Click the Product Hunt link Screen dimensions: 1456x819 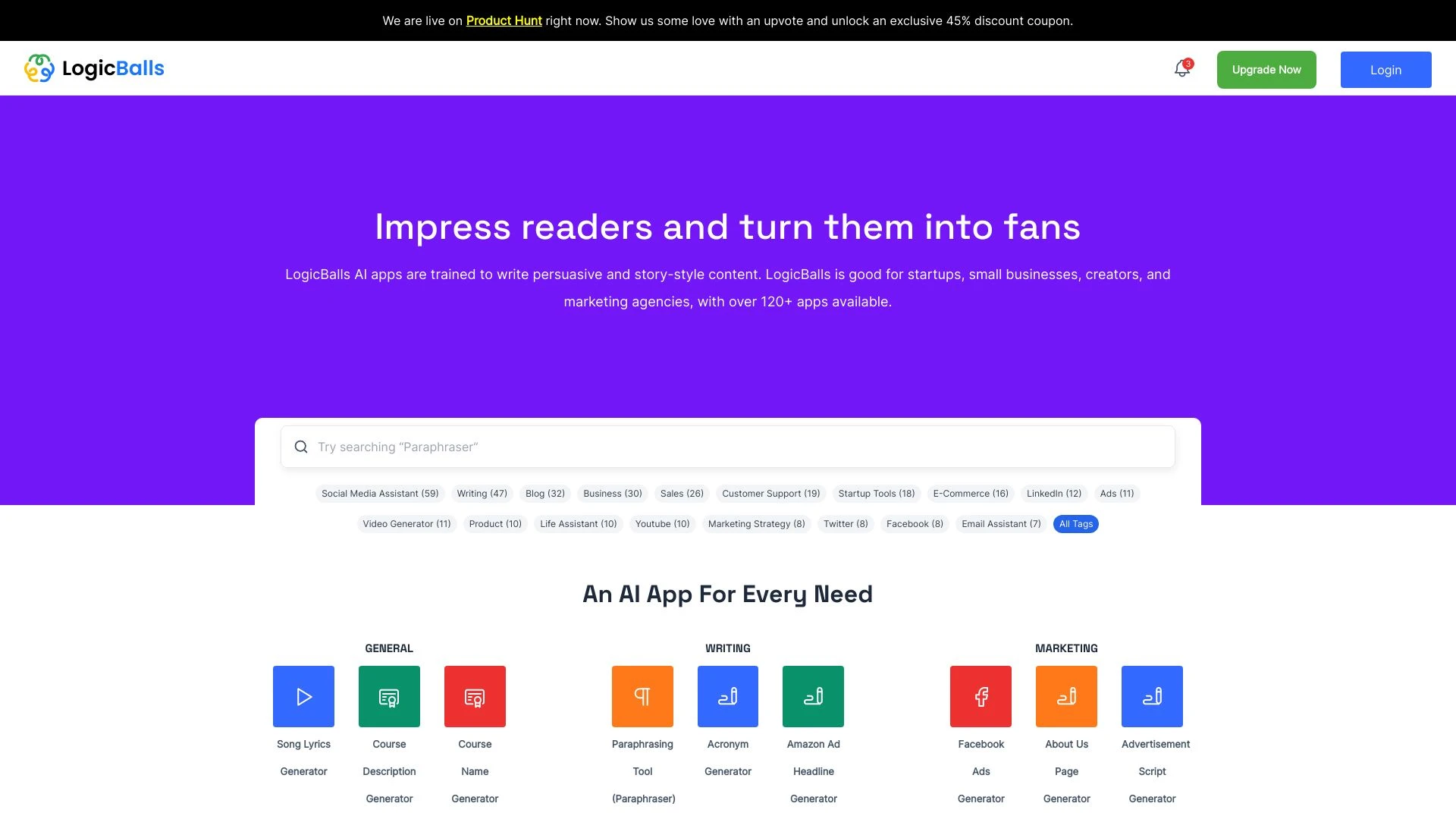(x=503, y=20)
